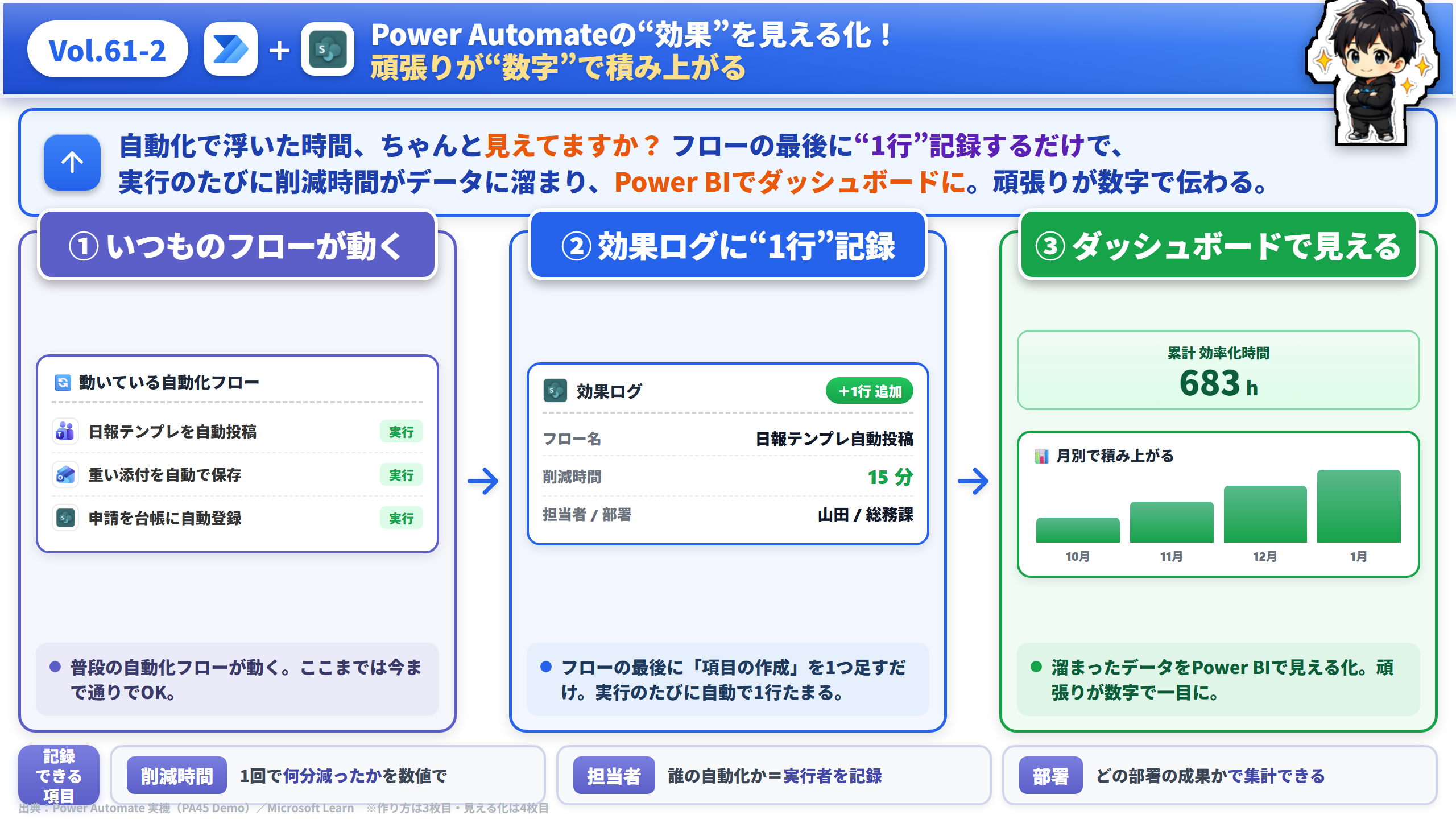Click the SharePoint logo in the header
Screen dimensions: 1456x819
[328, 49]
